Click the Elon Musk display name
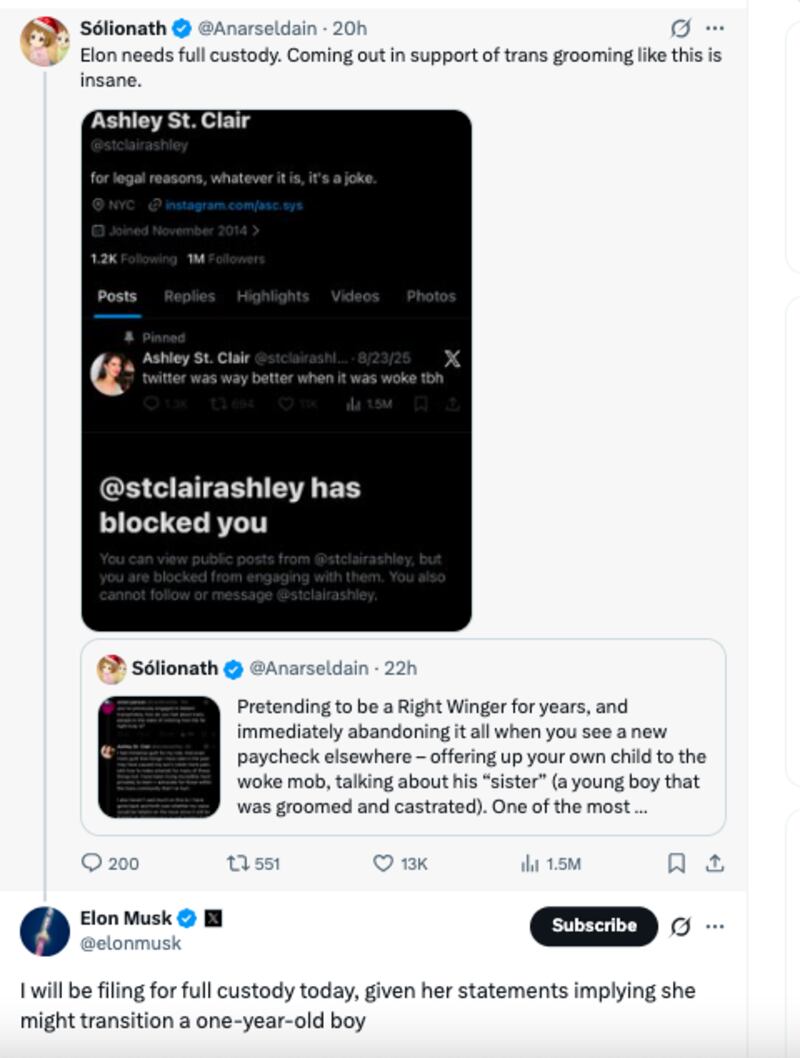Screen dimensions: 800x1058 click(125, 918)
